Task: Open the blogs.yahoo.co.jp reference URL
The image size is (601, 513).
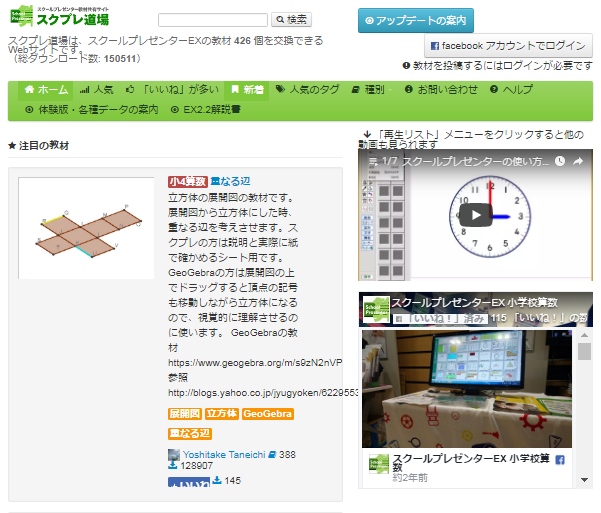Action: (x=263, y=393)
